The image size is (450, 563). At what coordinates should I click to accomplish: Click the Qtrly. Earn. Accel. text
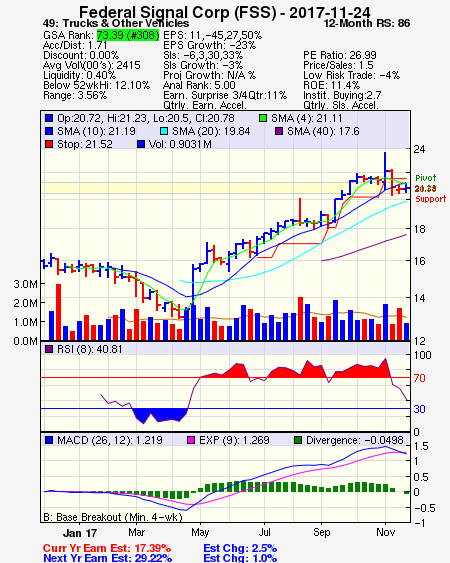[205, 105]
